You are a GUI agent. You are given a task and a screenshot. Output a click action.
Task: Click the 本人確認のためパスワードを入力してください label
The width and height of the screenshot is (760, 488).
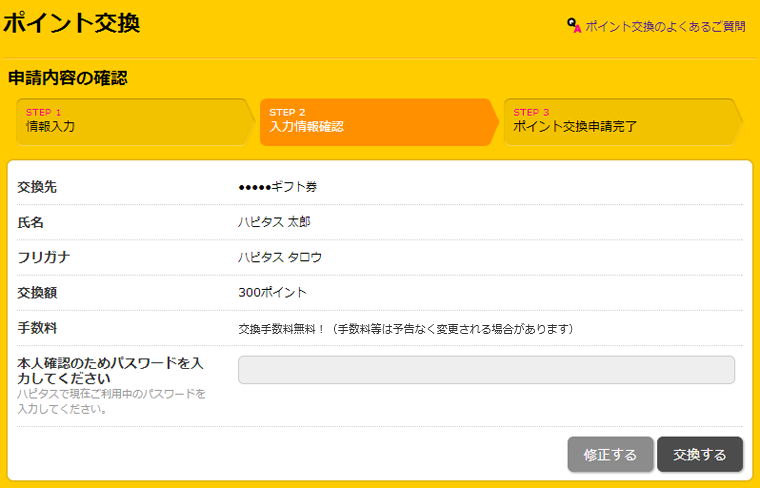(111, 371)
